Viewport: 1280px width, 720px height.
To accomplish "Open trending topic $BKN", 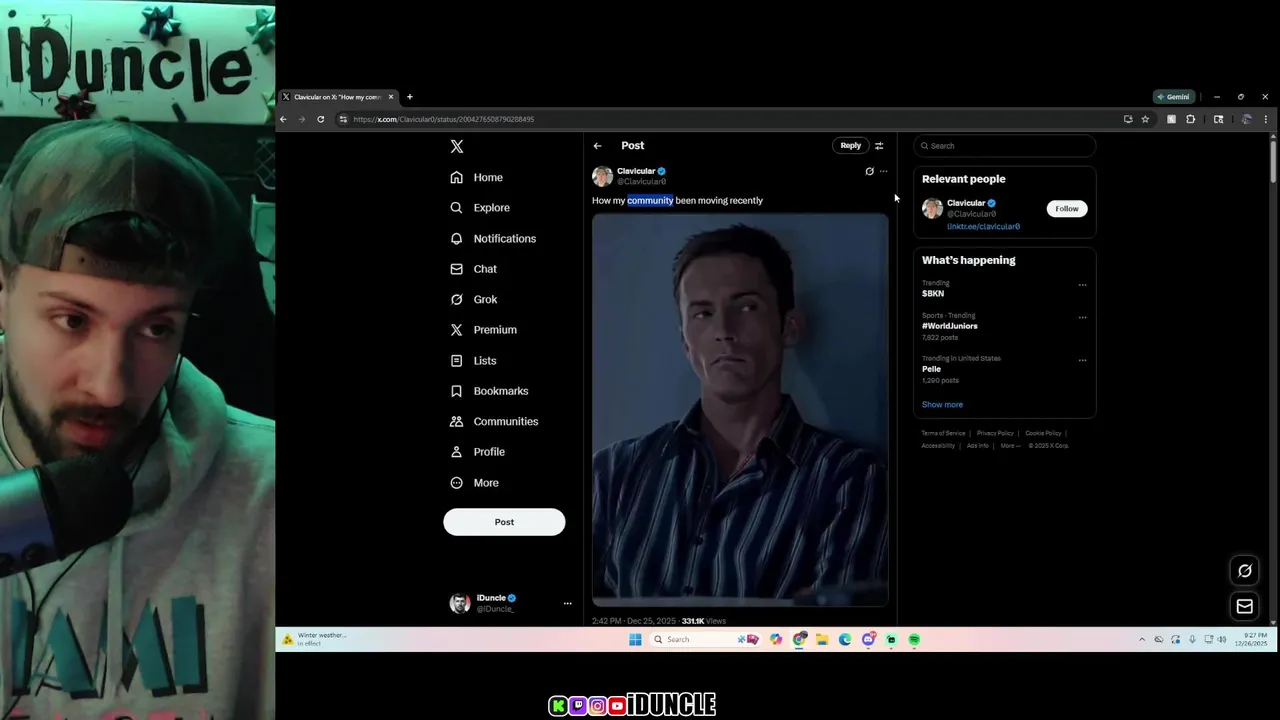I will (933, 294).
